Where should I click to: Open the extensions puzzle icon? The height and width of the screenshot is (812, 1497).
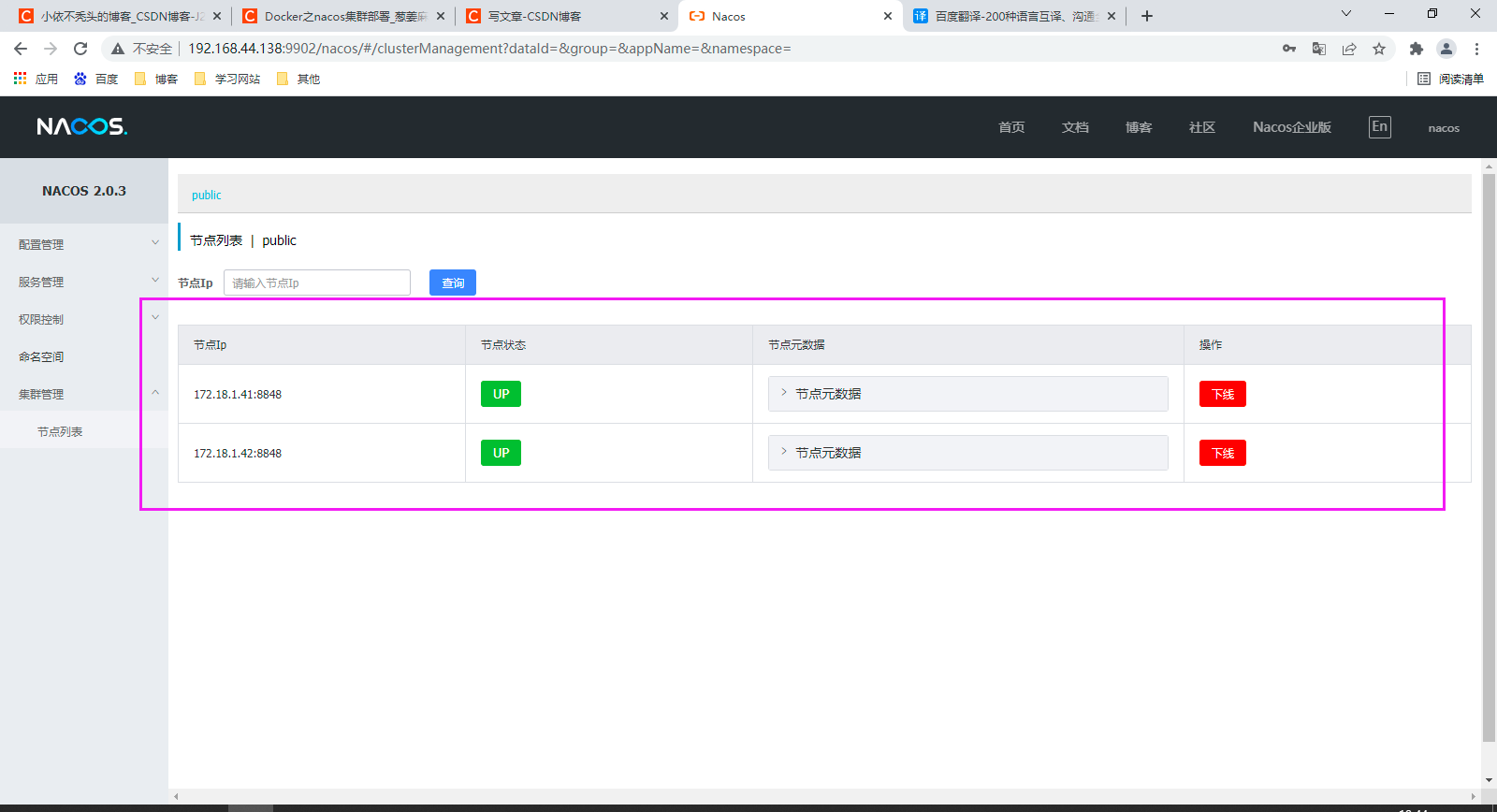(x=1417, y=49)
